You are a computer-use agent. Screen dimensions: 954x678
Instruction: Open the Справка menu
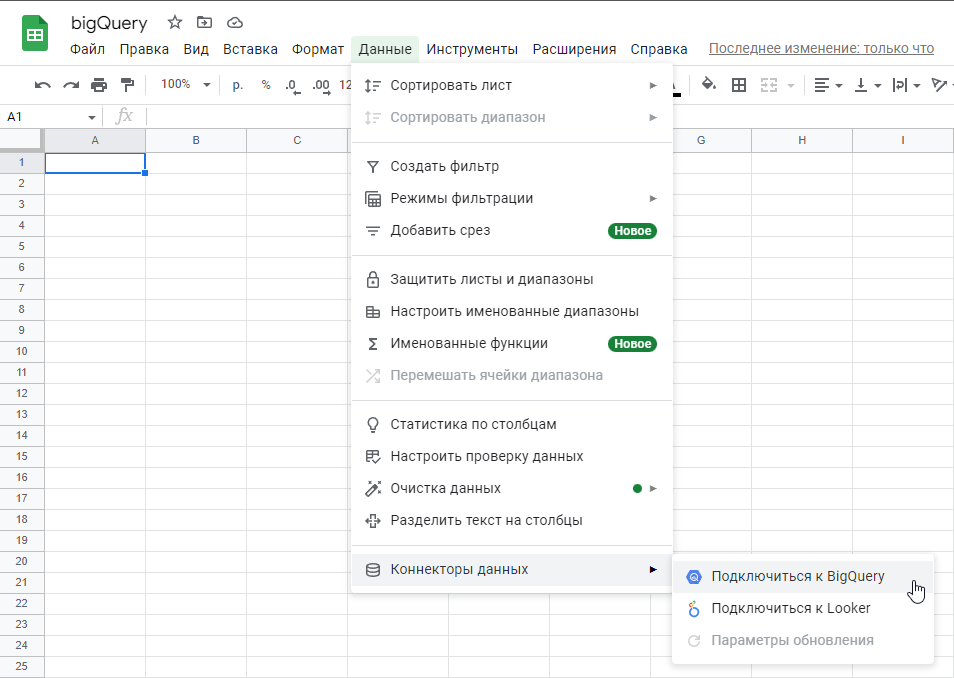pos(658,49)
